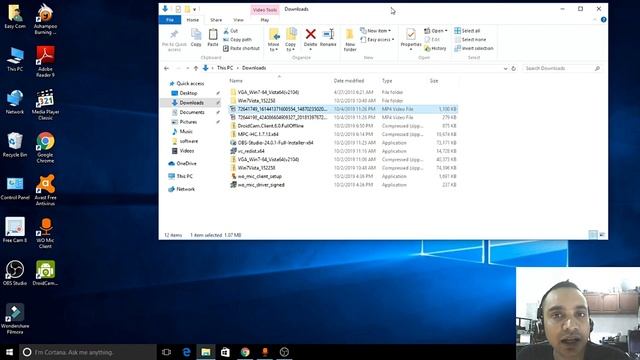Viewport: 640px width, 360px height.
Task: Switch to the Play ribbon tab
Action: [265, 20]
